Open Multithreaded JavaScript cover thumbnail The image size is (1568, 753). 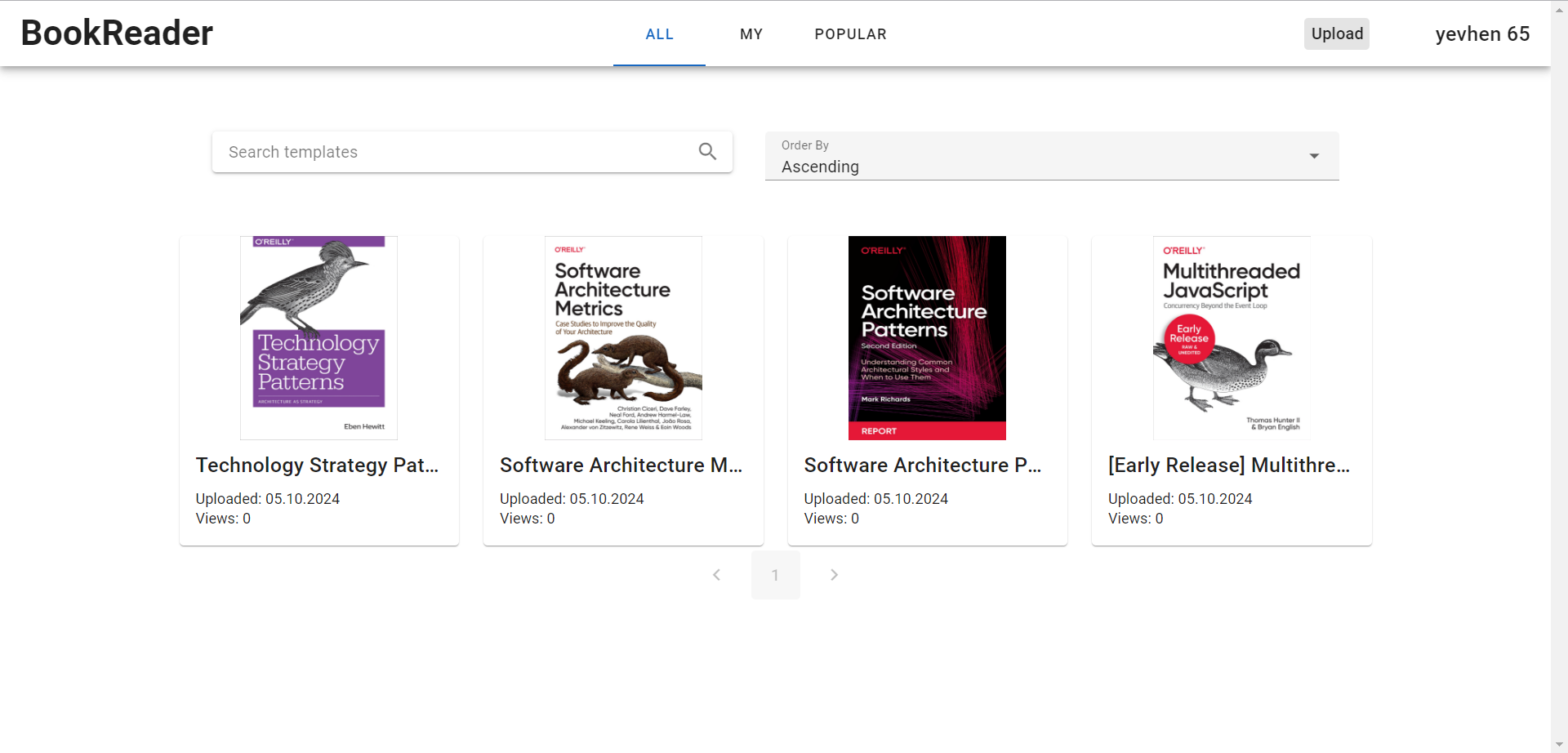coord(1232,338)
